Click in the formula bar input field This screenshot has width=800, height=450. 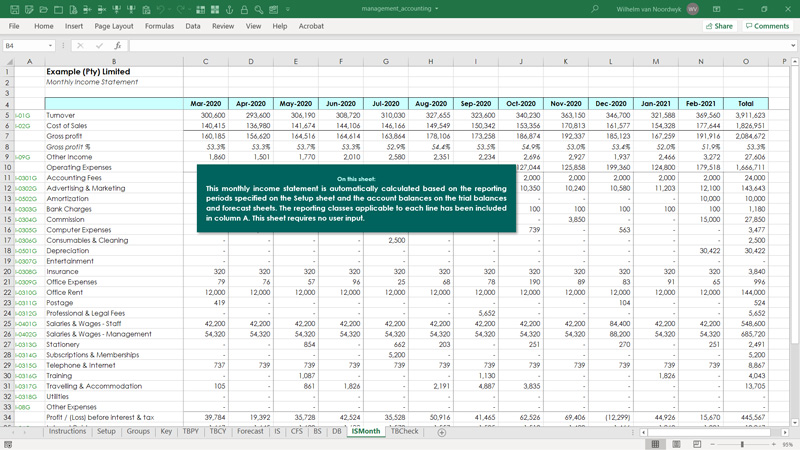[459, 45]
